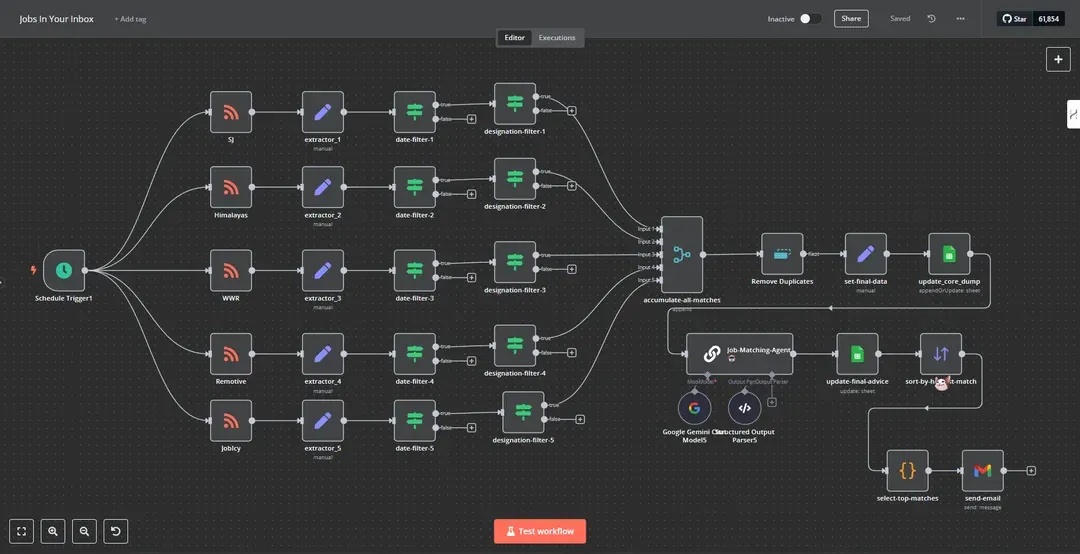This screenshot has width=1080, height=554.
Task: Click the select-top-matches code node
Action: coord(907,470)
